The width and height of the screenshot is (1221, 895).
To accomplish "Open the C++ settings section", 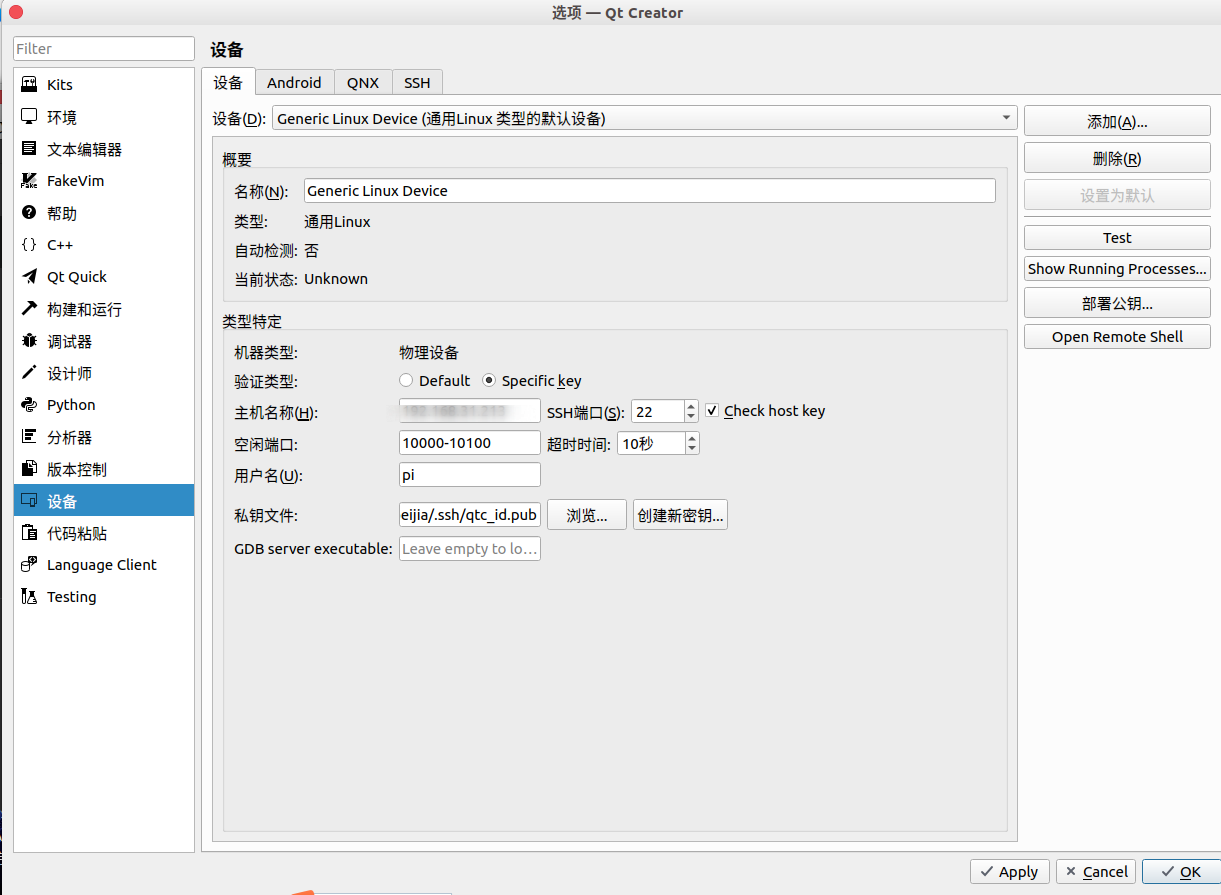I will coord(59,244).
